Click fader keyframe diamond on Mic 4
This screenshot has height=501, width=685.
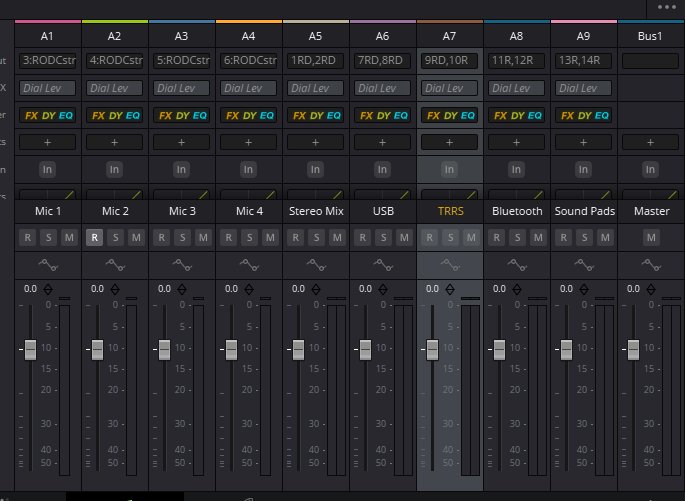click(249, 289)
